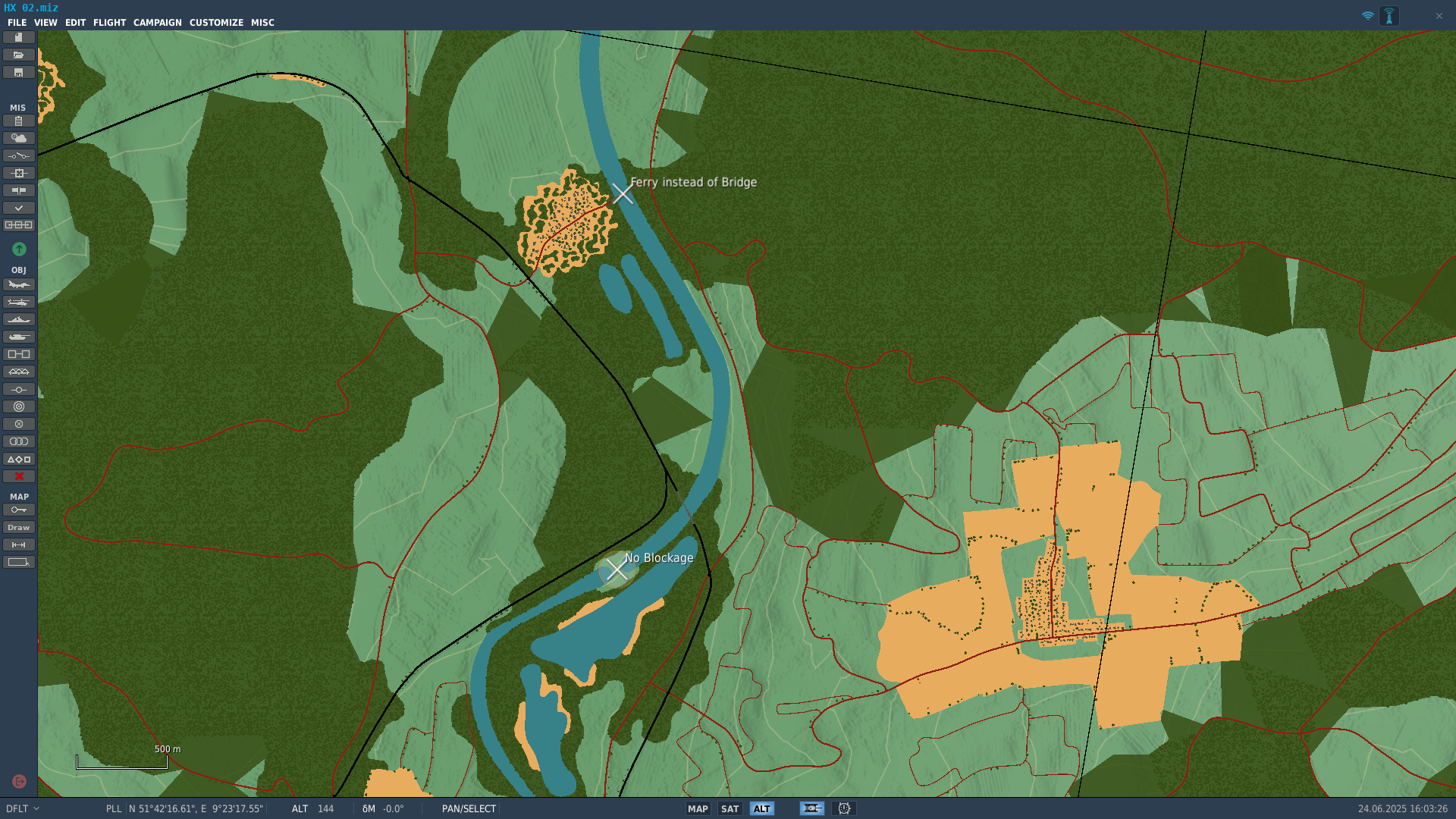
Task: Switch map view to MAP mode
Action: click(698, 808)
